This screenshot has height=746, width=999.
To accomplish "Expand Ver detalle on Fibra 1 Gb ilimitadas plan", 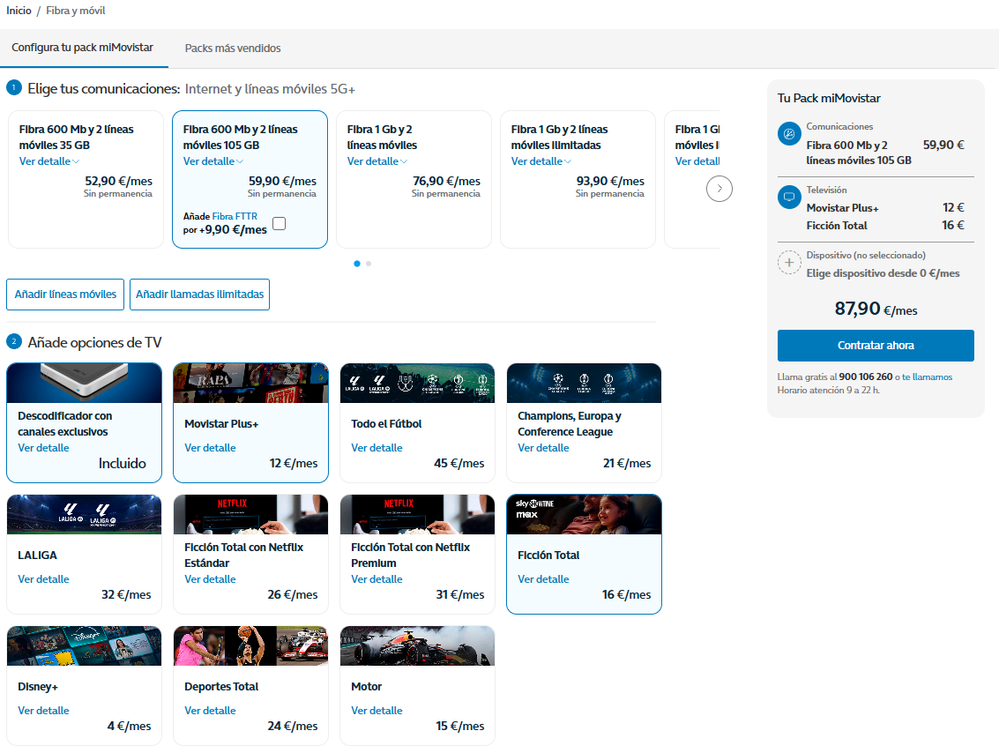I will 541,161.
